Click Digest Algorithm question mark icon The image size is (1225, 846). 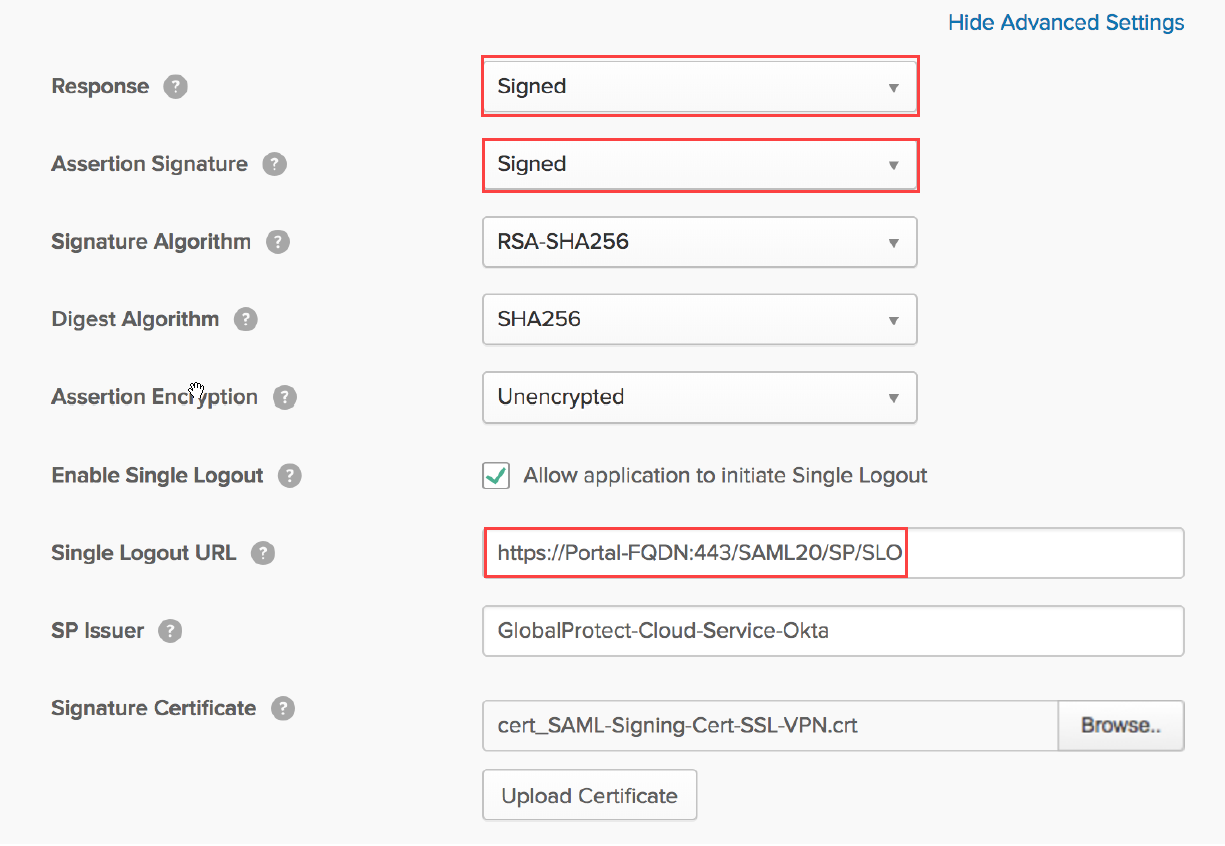pyautogui.click(x=246, y=320)
